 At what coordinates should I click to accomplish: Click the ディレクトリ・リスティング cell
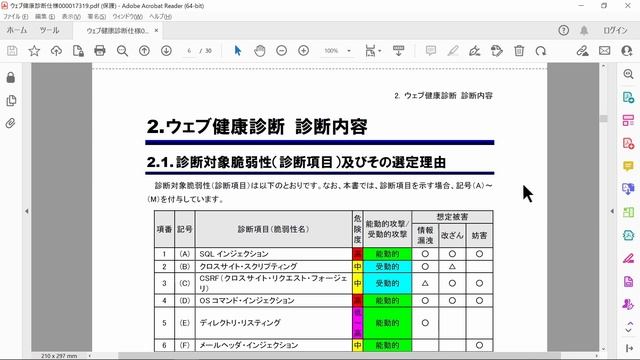[x=273, y=323]
